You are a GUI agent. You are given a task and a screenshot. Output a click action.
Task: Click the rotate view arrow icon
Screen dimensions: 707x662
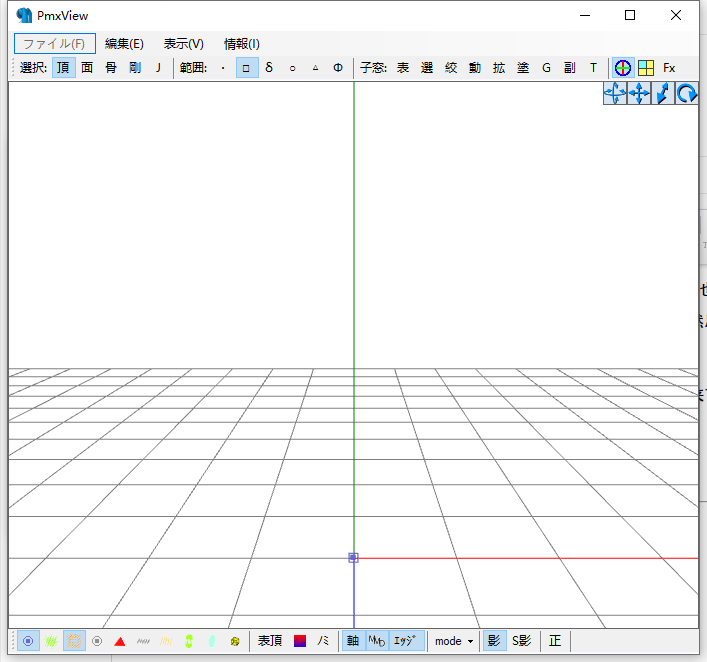pyautogui.click(x=687, y=94)
